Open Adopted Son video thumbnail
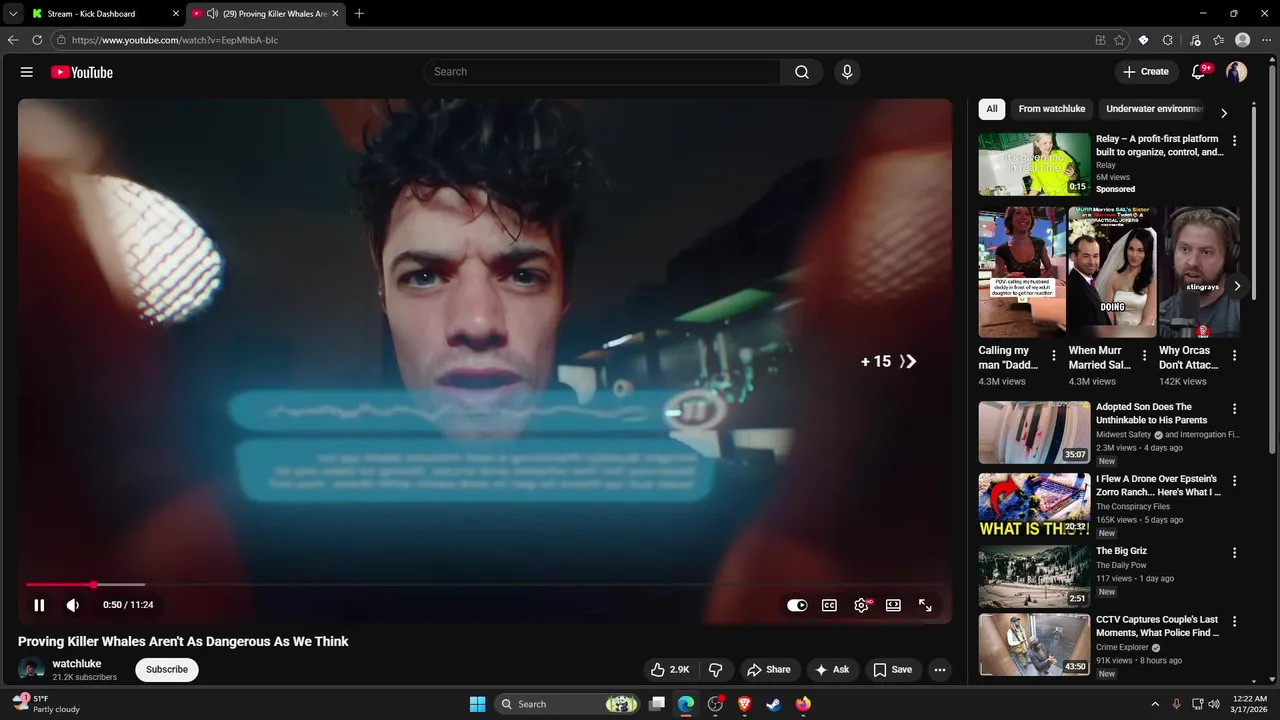 pyautogui.click(x=1034, y=433)
